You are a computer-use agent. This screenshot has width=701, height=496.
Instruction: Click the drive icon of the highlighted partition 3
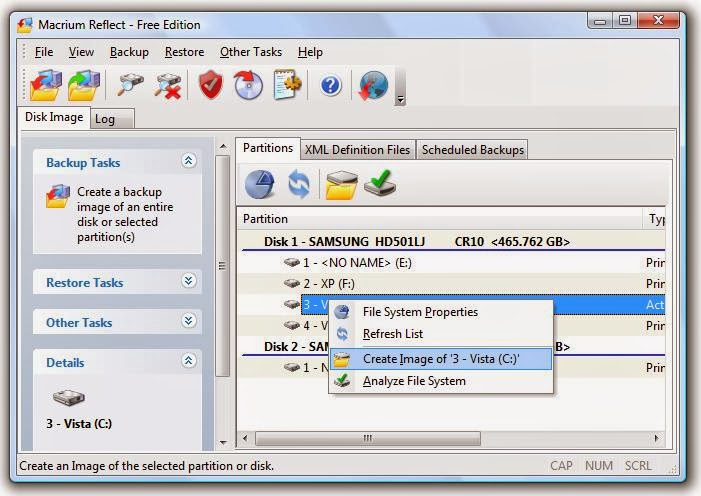coord(292,304)
